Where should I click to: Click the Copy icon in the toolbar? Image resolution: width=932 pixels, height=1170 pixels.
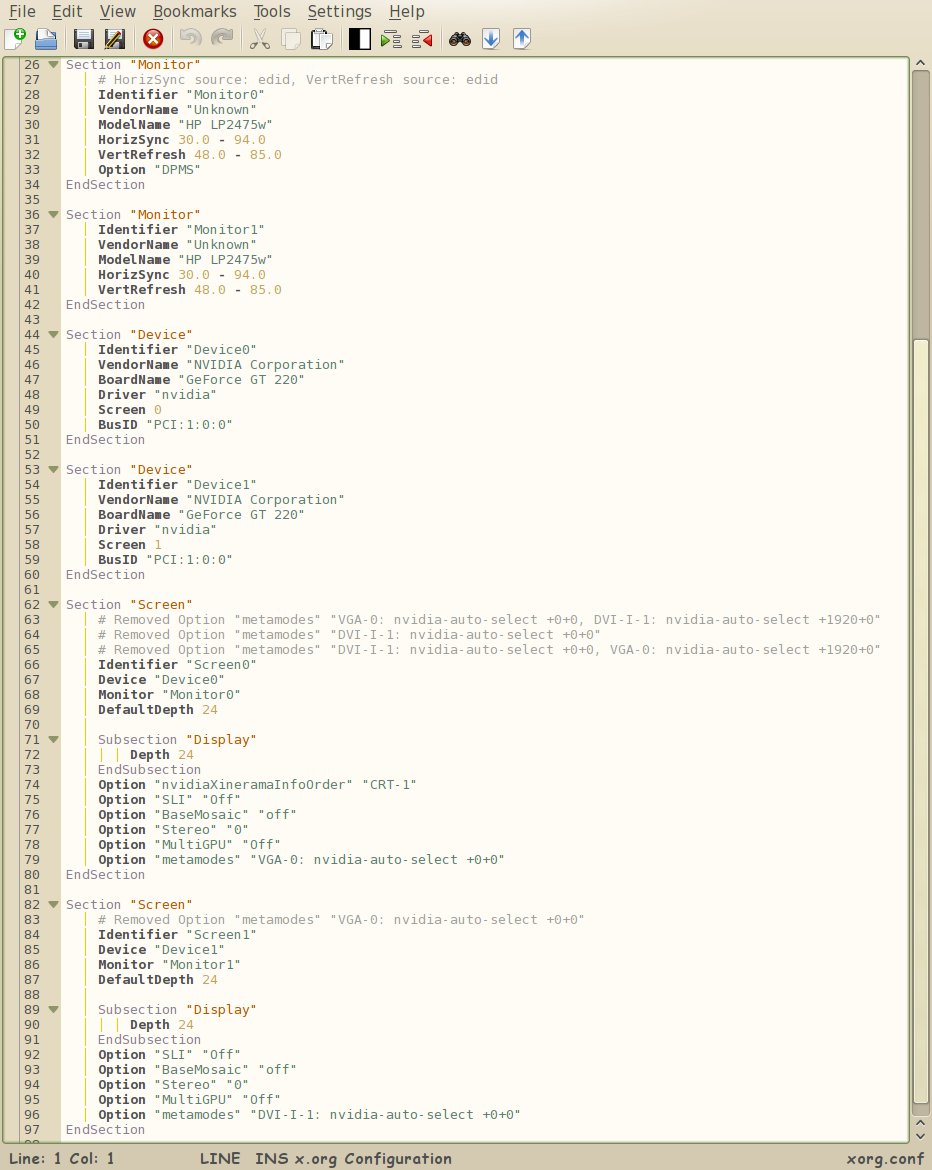click(x=290, y=39)
